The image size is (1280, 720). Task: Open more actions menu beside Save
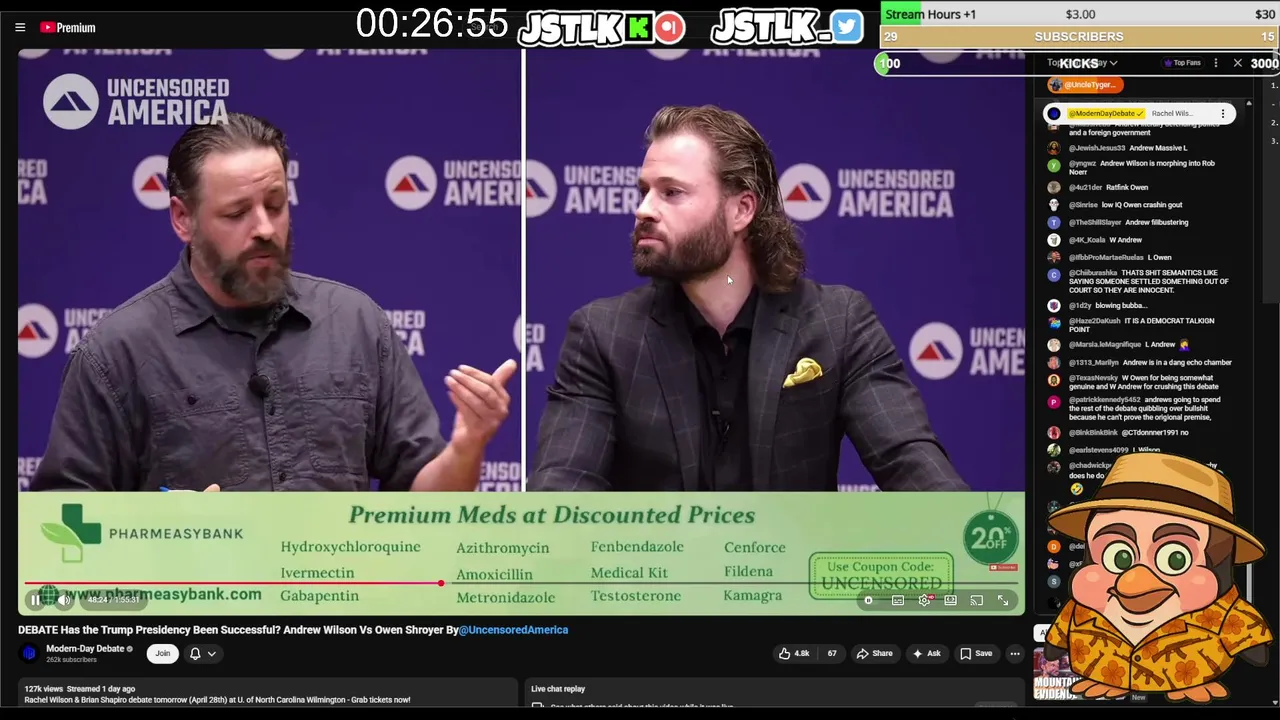1014,653
